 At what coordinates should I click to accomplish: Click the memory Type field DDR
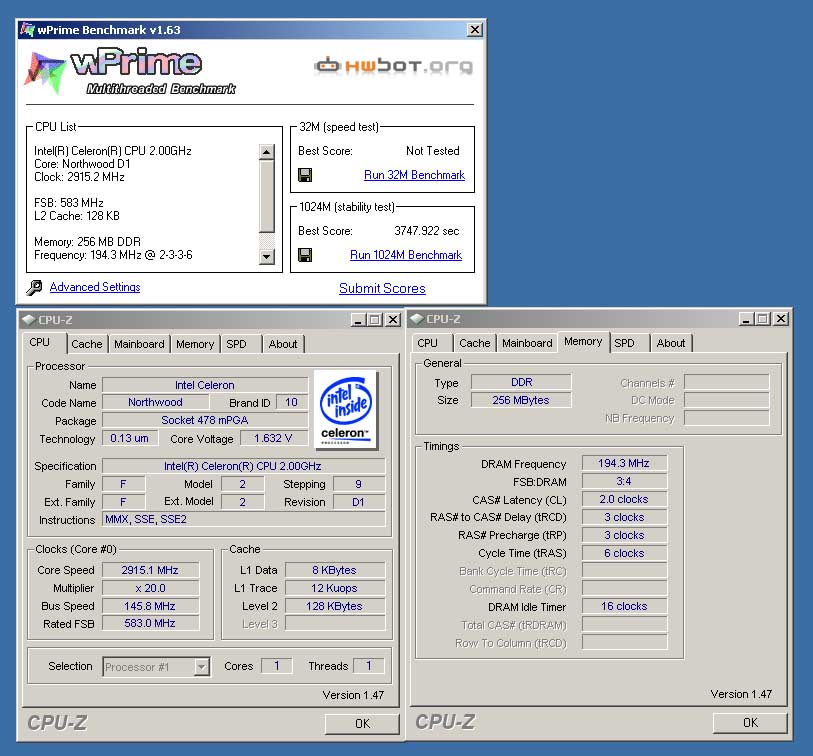coord(521,382)
